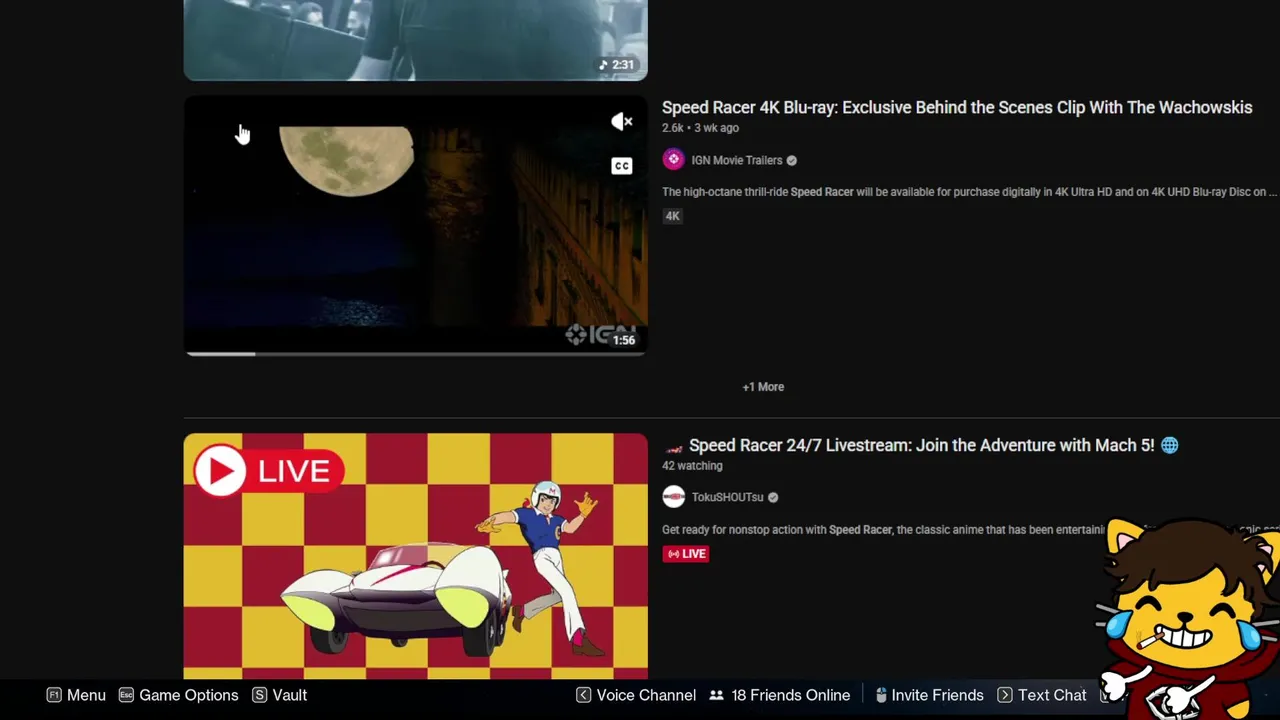Click the F1 key icon beside Menu
The width and height of the screenshot is (1280, 720).
click(x=54, y=695)
